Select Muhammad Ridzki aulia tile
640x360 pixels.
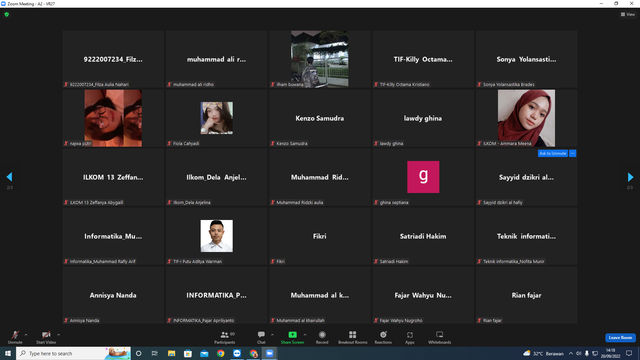click(320, 177)
